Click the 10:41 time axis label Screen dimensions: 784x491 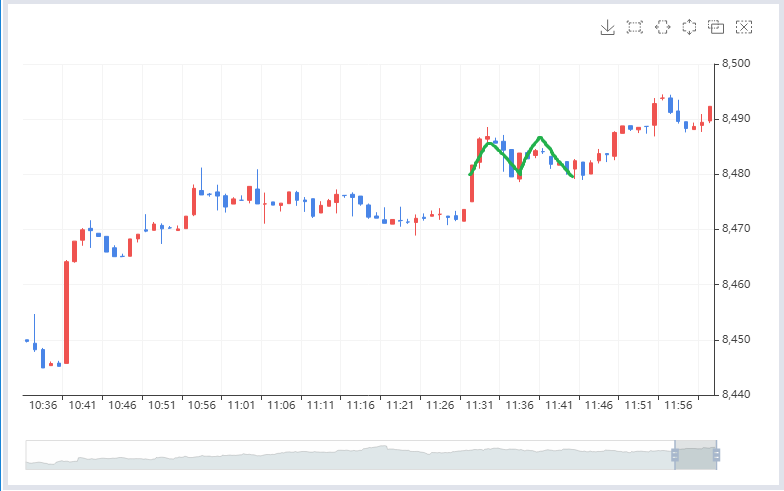(82, 406)
